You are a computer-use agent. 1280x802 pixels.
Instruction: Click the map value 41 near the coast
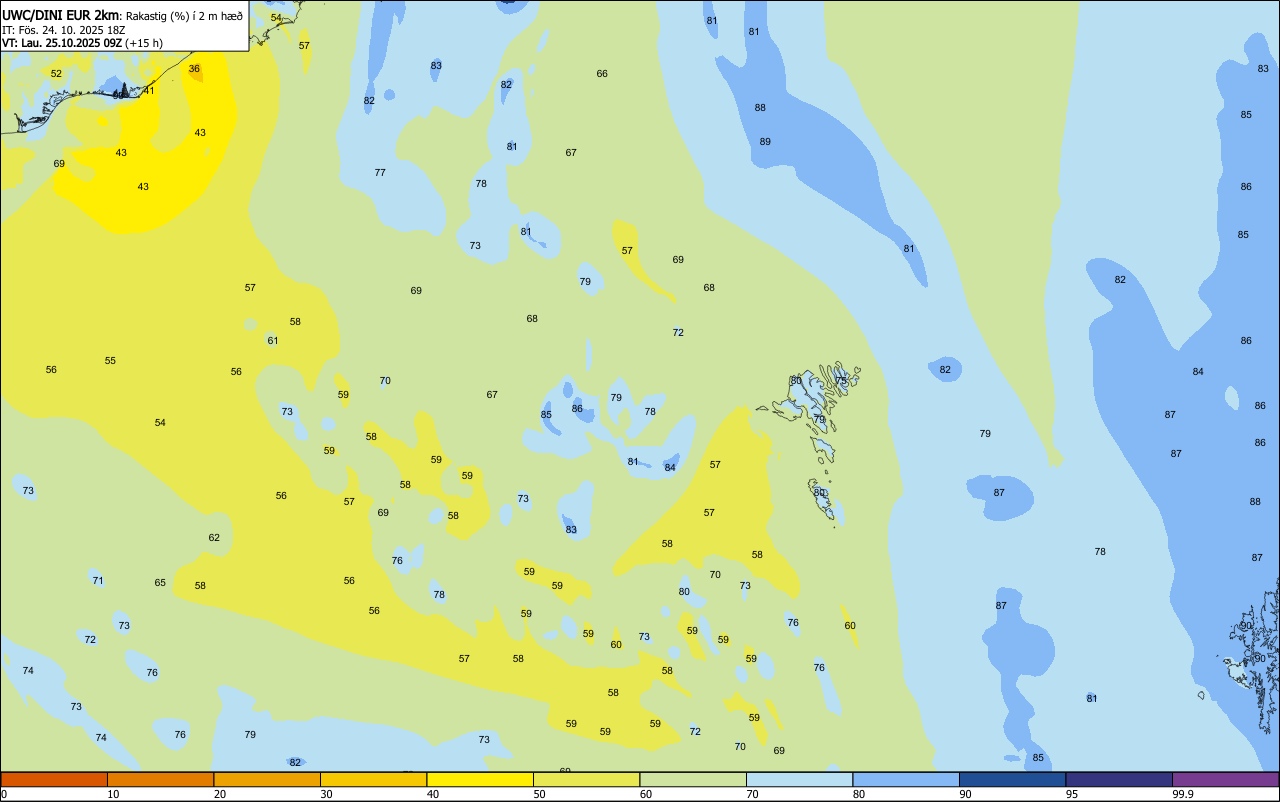[149, 90]
